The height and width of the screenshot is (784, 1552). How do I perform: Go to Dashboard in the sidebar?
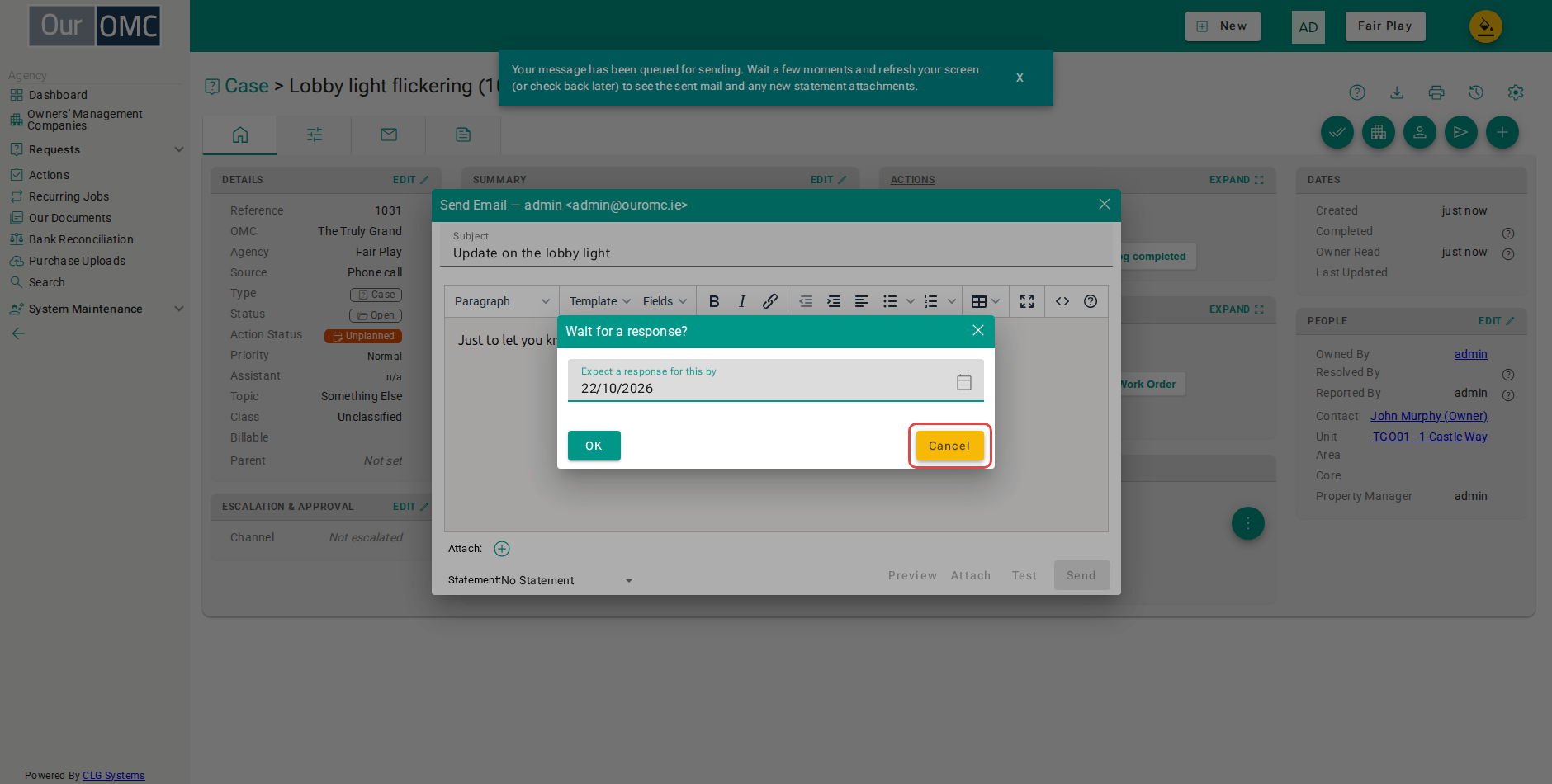pos(58,95)
